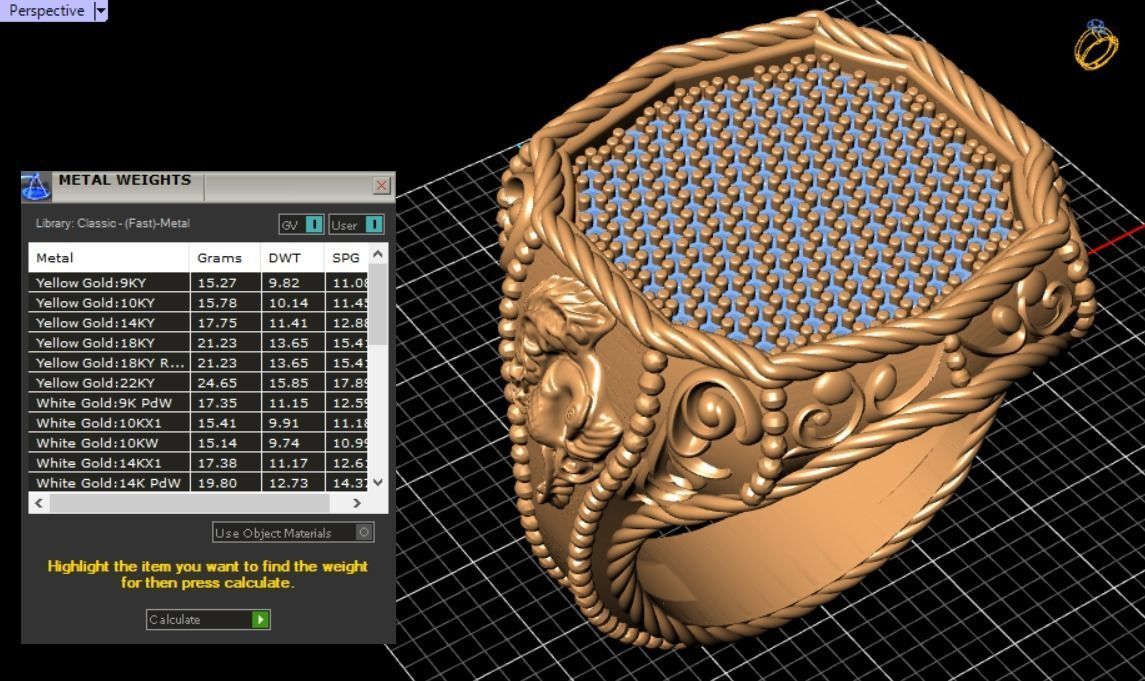Click the 9.82 DWT value
Screen dimensions: 1145x681
tap(284, 282)
